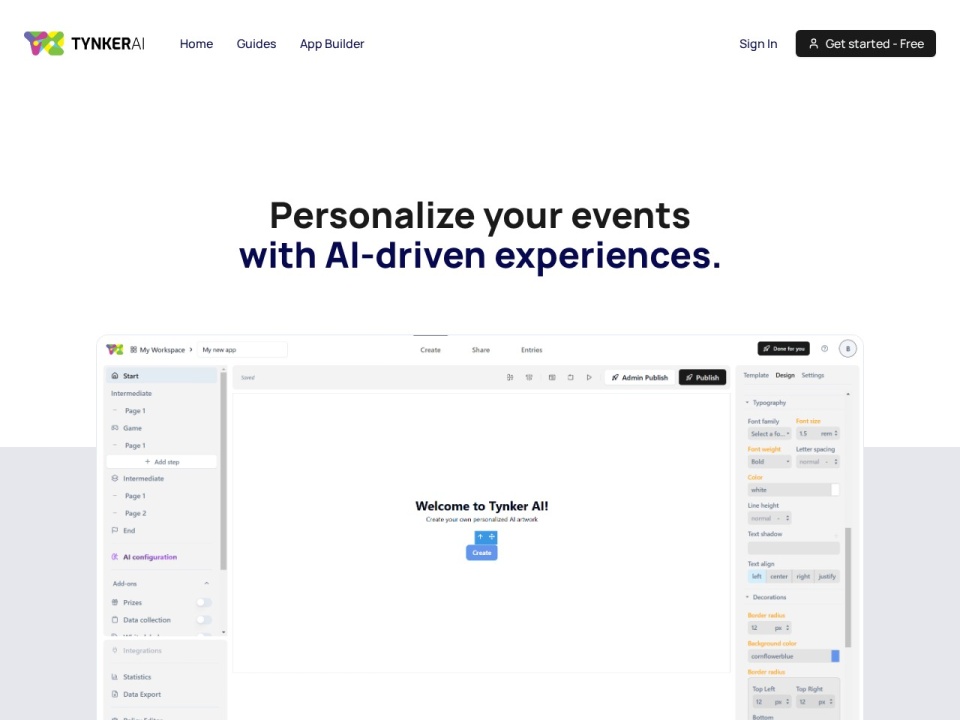Click the My Workspace grid icon

pos(133,350)
